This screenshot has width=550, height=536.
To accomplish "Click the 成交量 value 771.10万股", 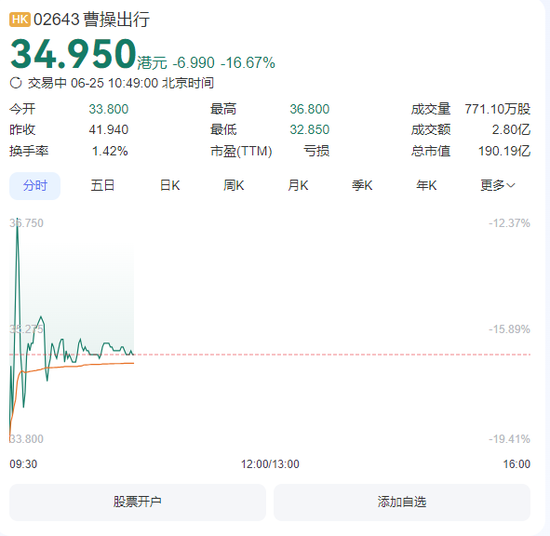I will coord(497,109).
